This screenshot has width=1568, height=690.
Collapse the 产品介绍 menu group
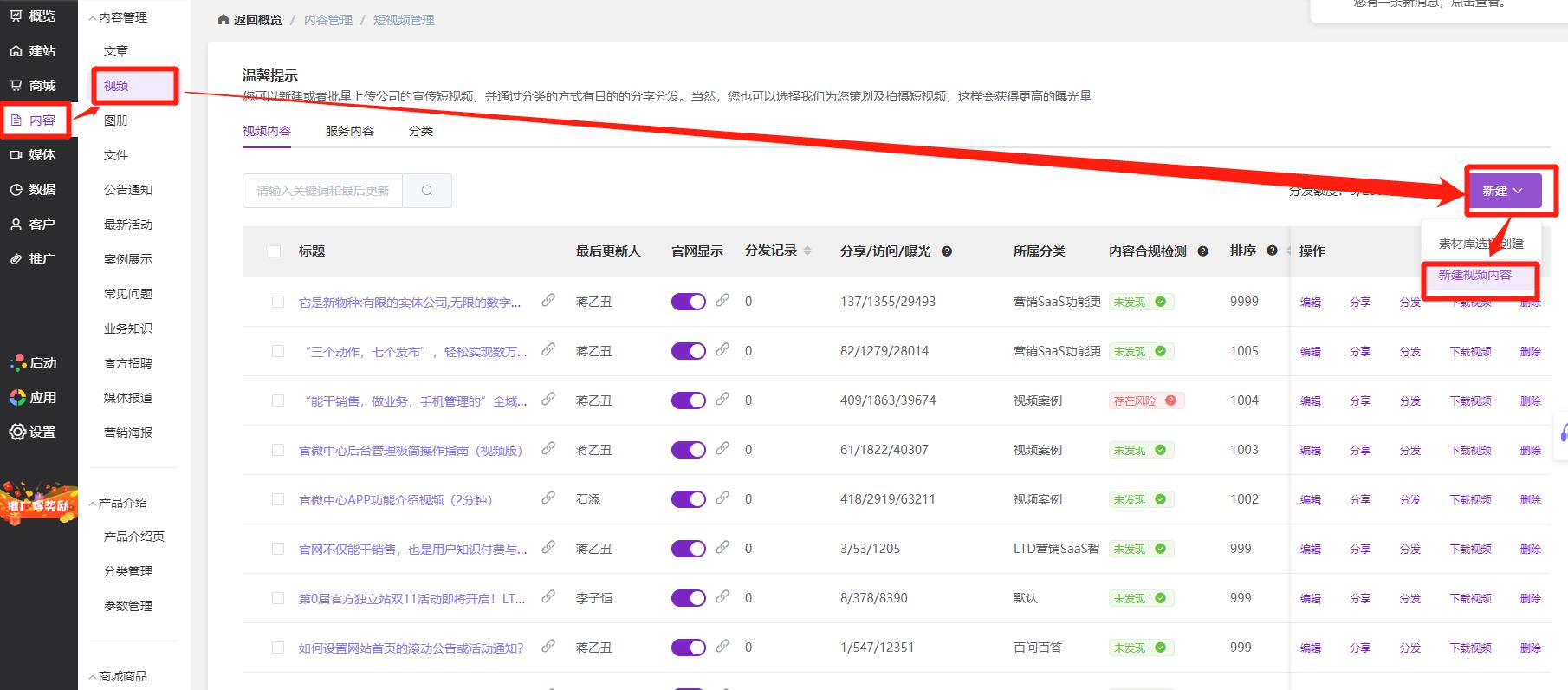point(118,503)
